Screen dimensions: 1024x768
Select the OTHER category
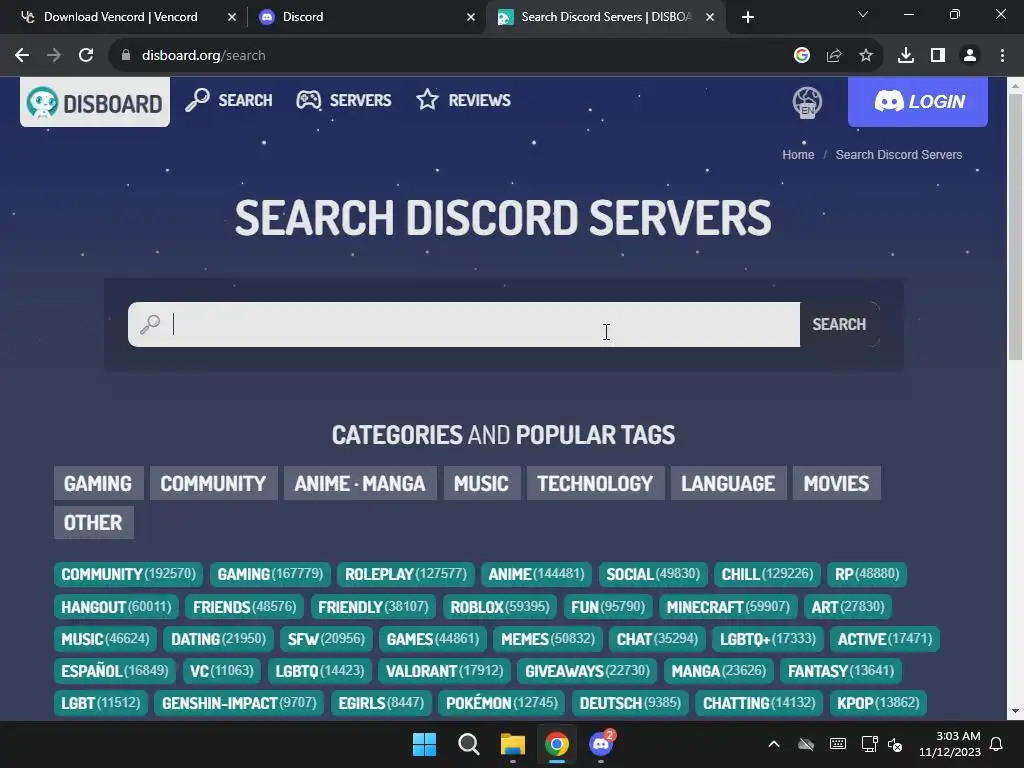(x=93, y=522)
